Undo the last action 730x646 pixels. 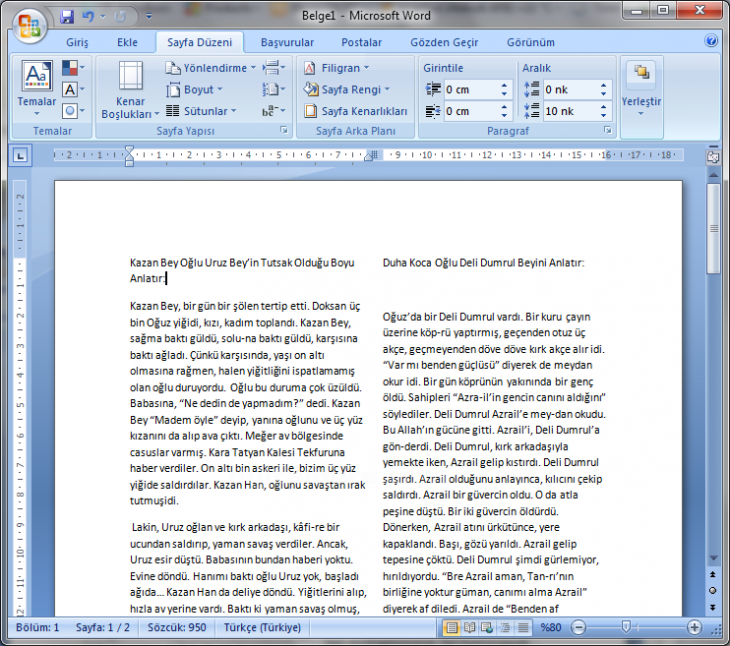point(88,17)
